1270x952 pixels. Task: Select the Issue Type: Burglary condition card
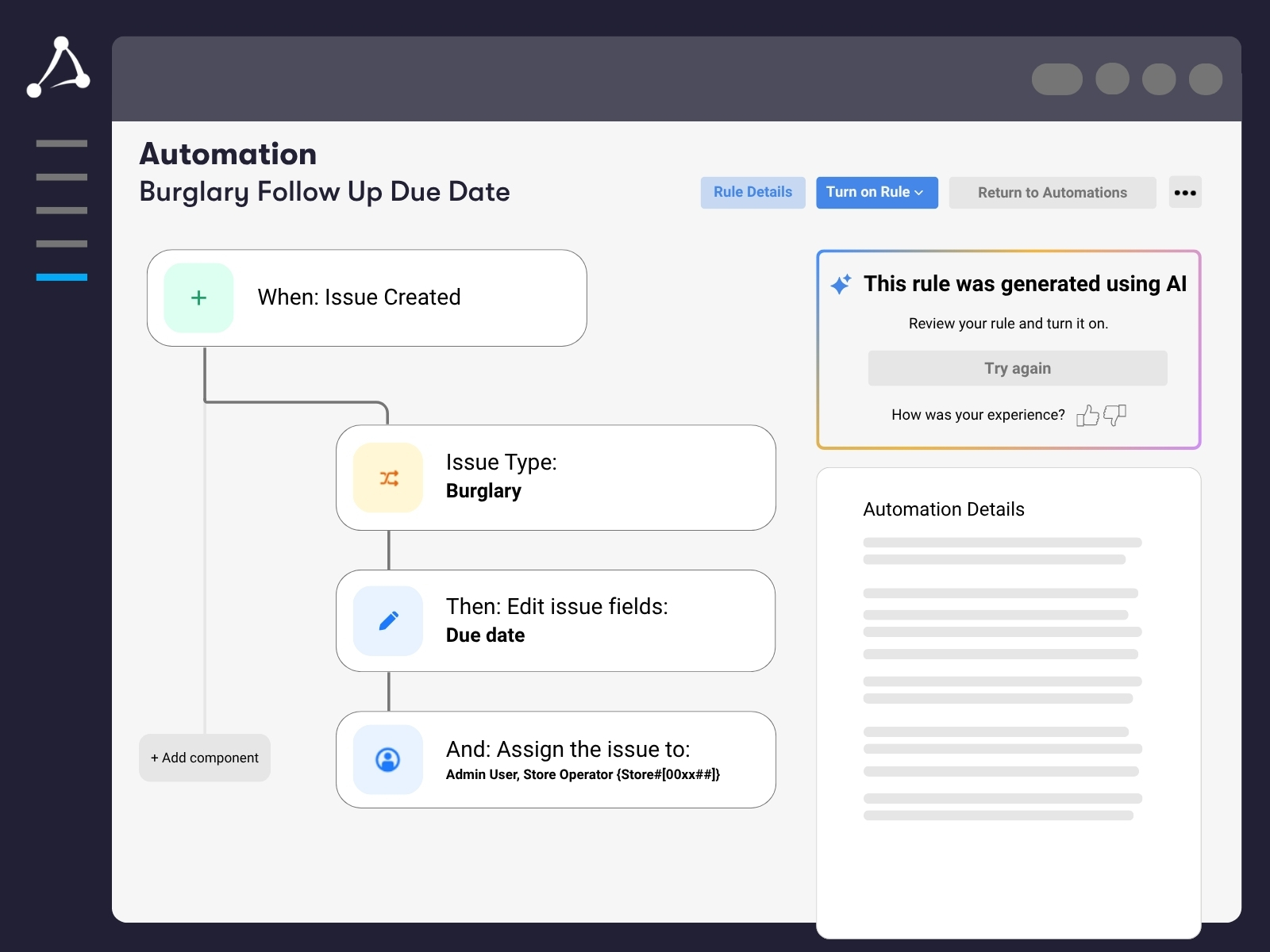point(556,478)
